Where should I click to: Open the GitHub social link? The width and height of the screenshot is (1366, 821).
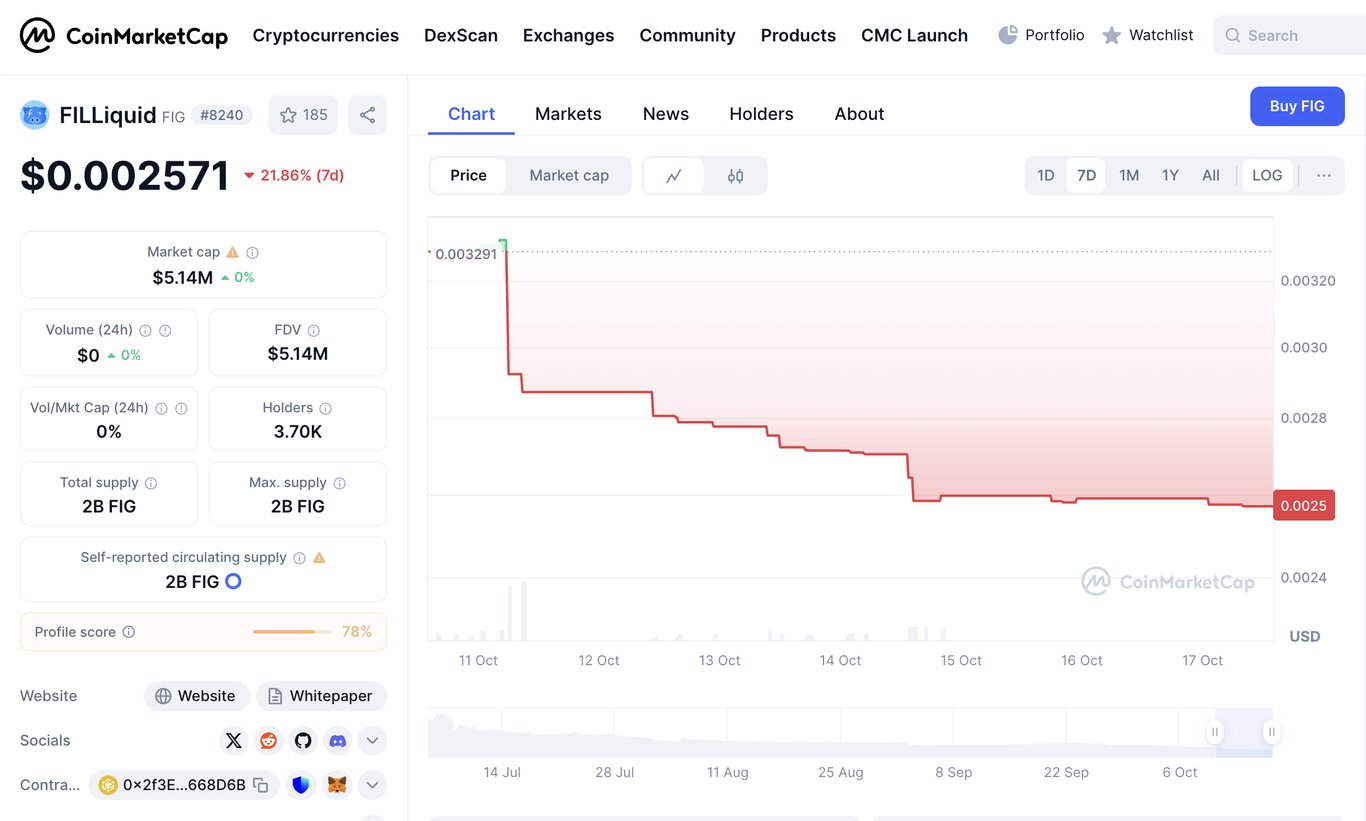303,741
